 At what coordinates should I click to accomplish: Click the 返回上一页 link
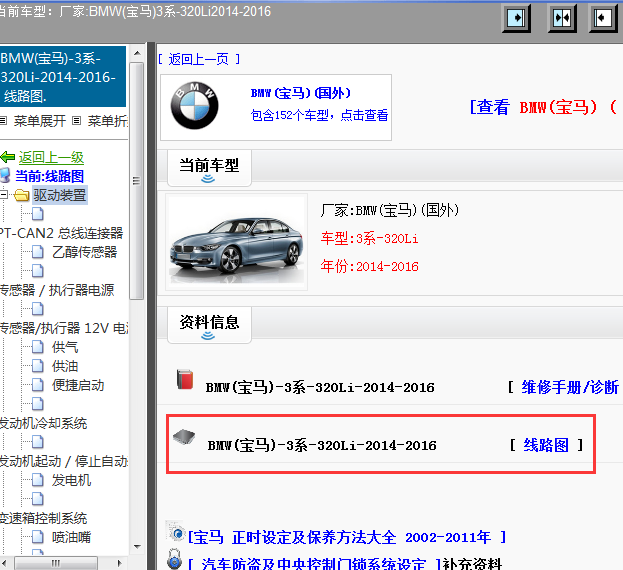coord(199,59)
